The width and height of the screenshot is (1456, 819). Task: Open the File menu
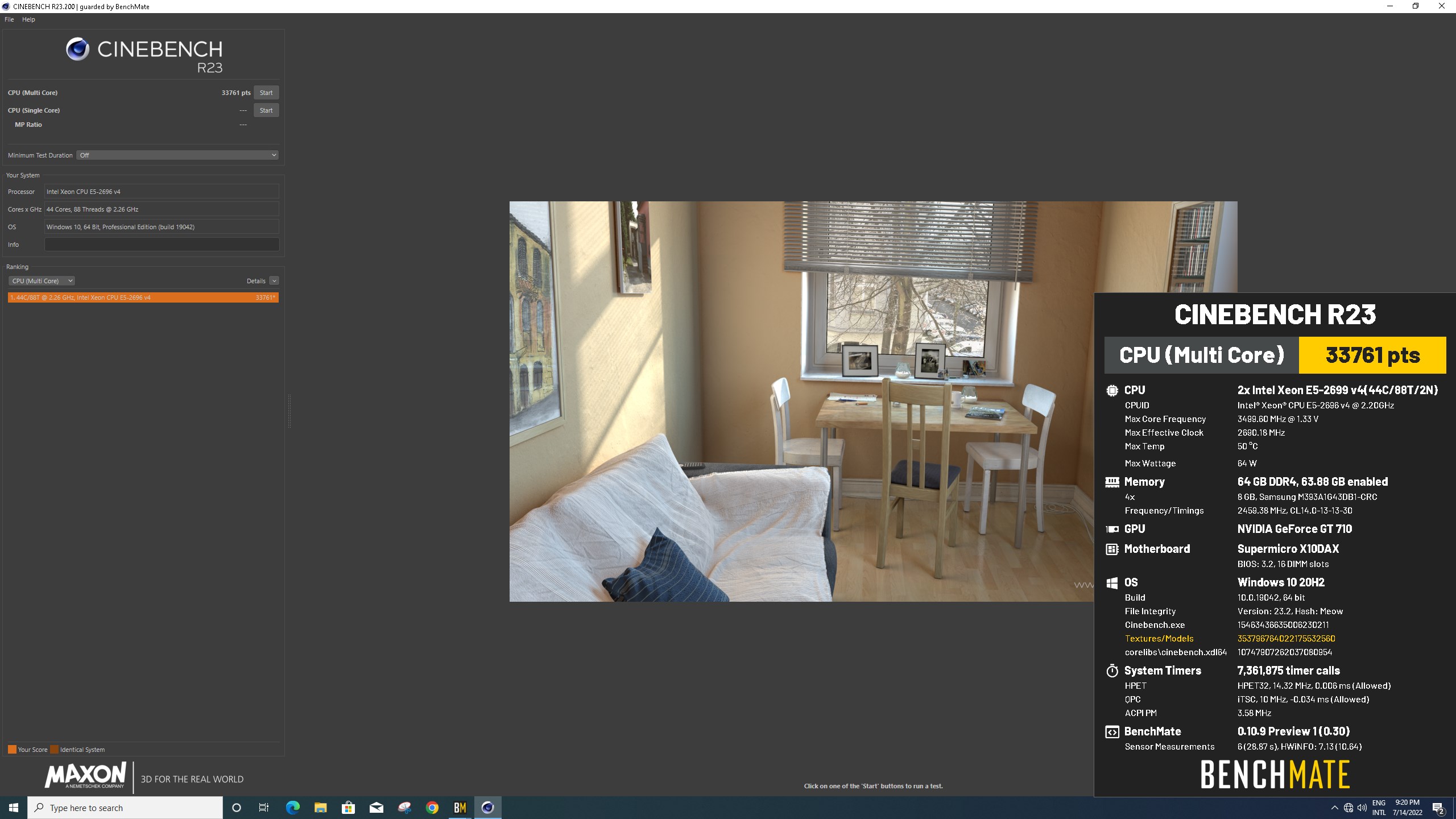9,19
